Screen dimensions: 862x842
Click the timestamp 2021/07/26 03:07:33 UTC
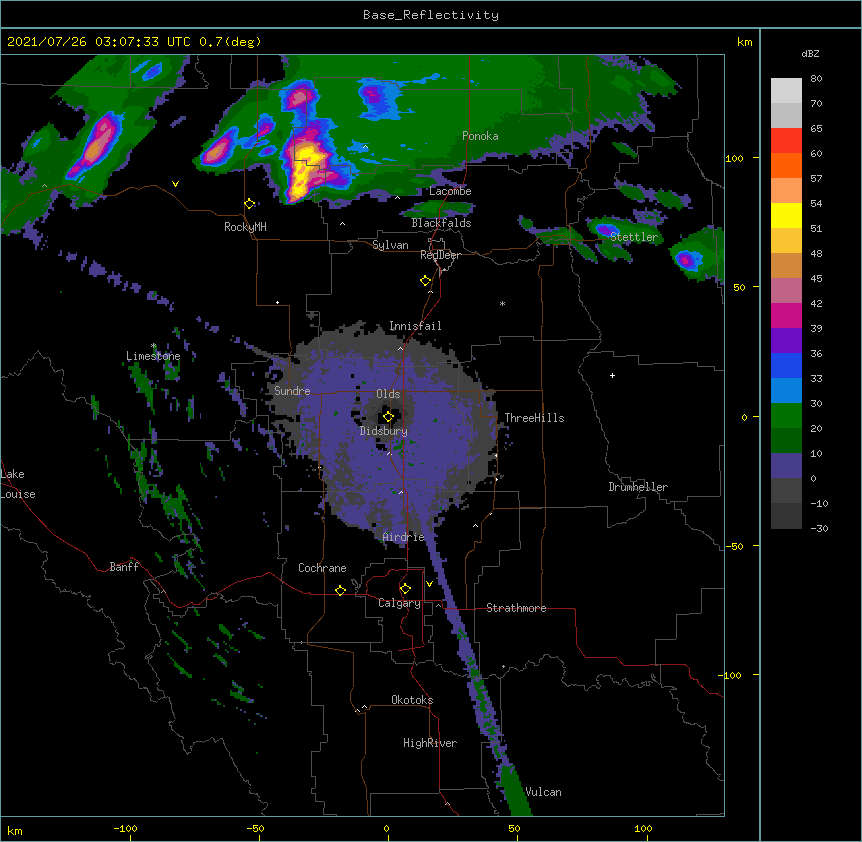point(98,42)
